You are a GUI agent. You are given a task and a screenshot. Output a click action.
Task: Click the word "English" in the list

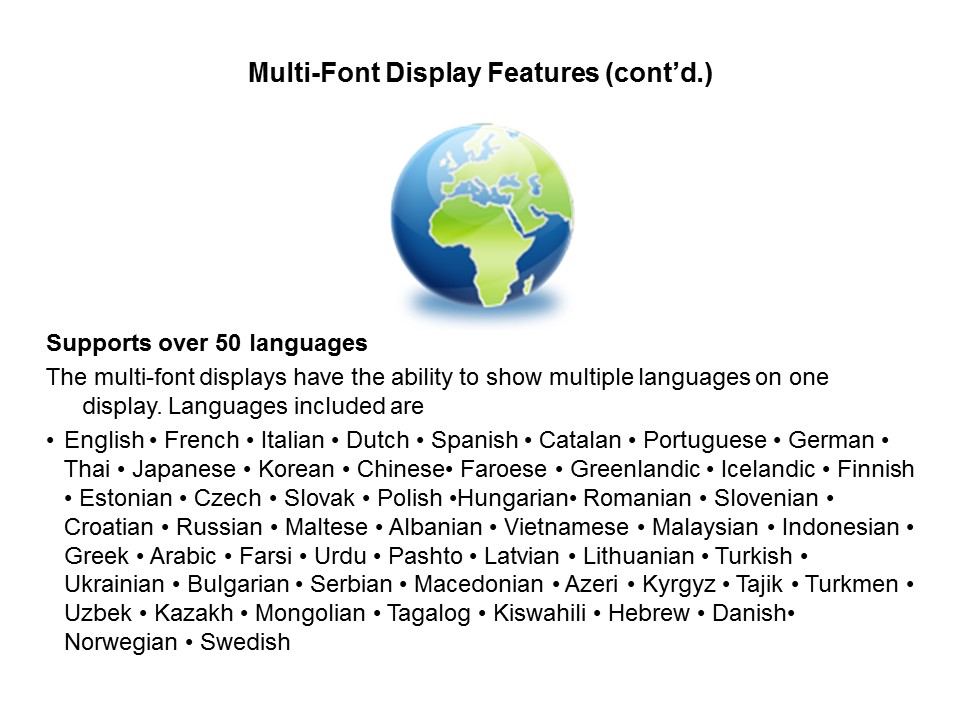(x=104, y=440)
